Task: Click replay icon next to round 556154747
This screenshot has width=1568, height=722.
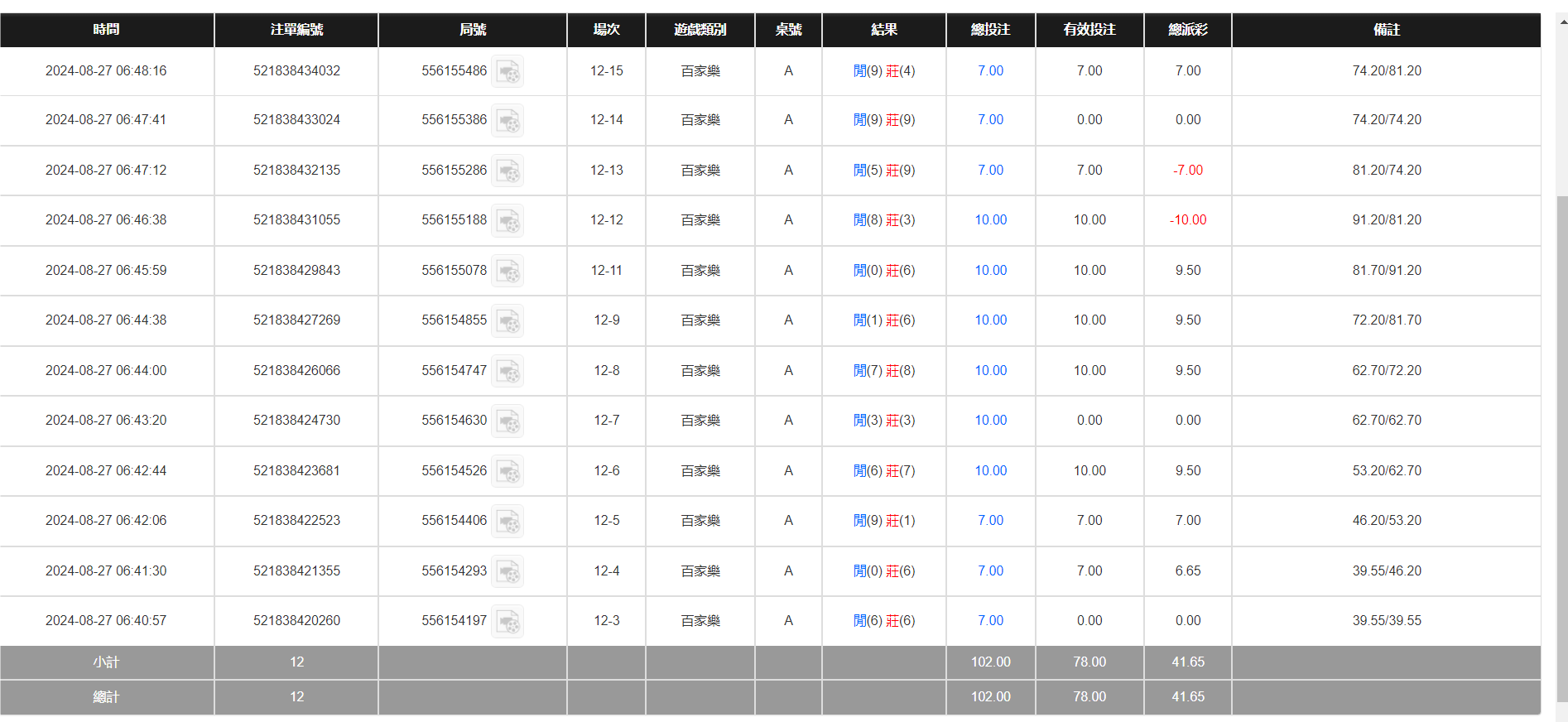Action: (507, 371)
